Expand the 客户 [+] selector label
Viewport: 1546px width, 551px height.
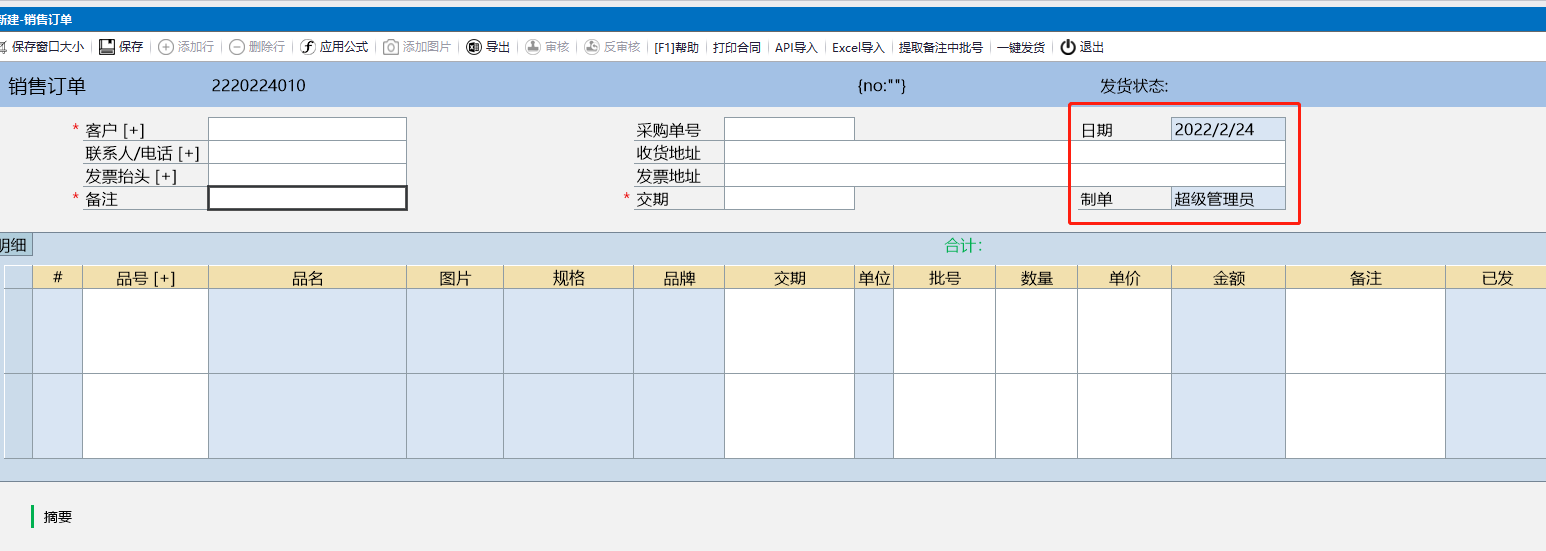(115, 130)
